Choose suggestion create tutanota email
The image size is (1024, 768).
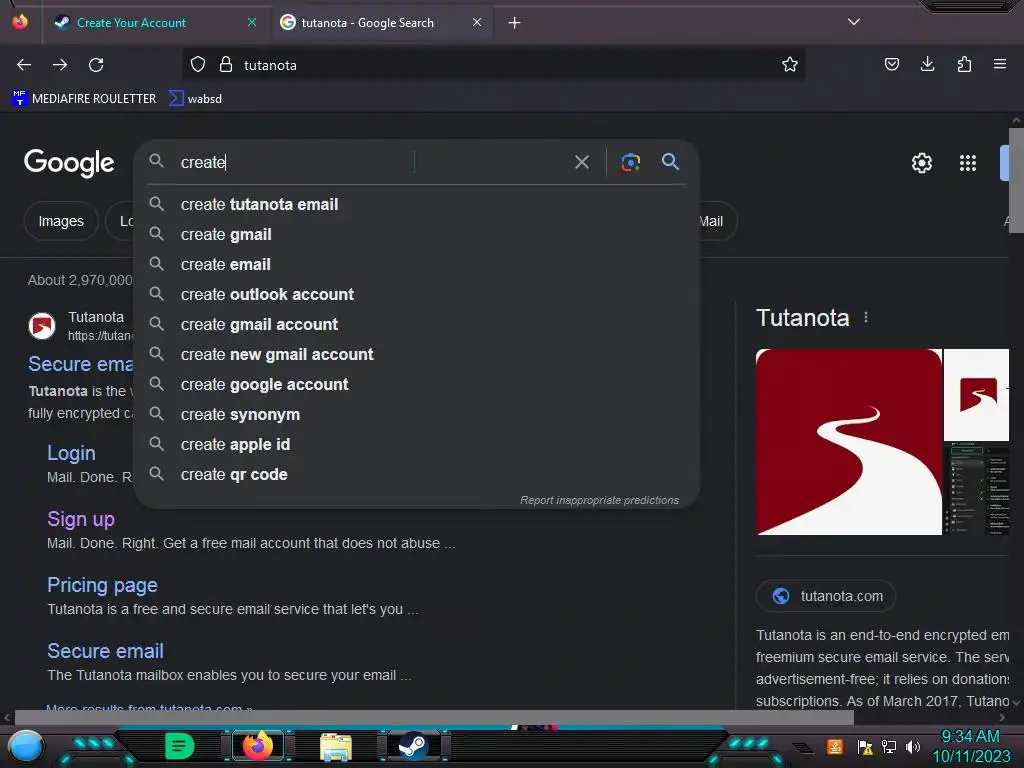[416, 204]
